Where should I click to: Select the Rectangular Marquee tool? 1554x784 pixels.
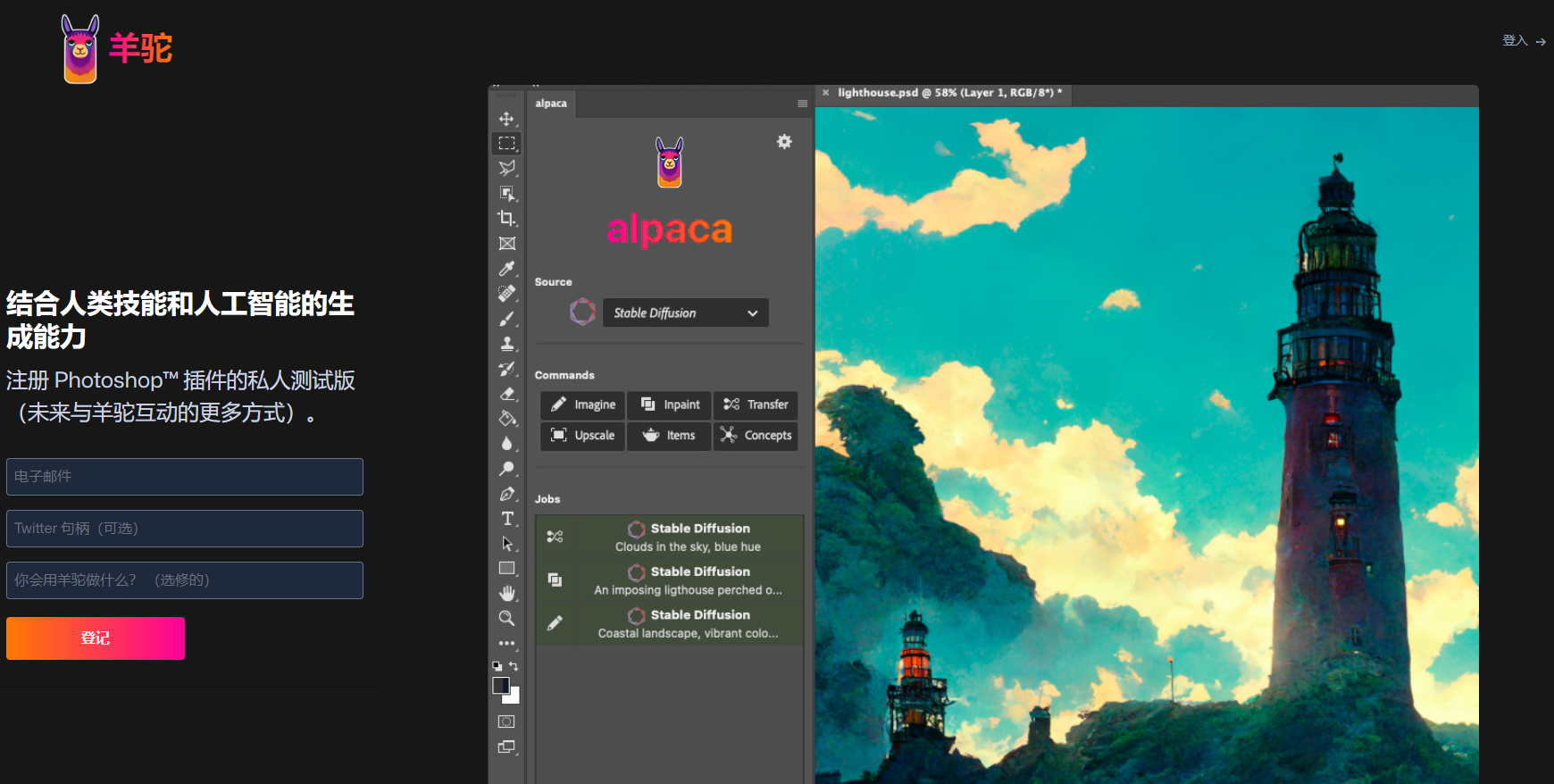[506, 143]
